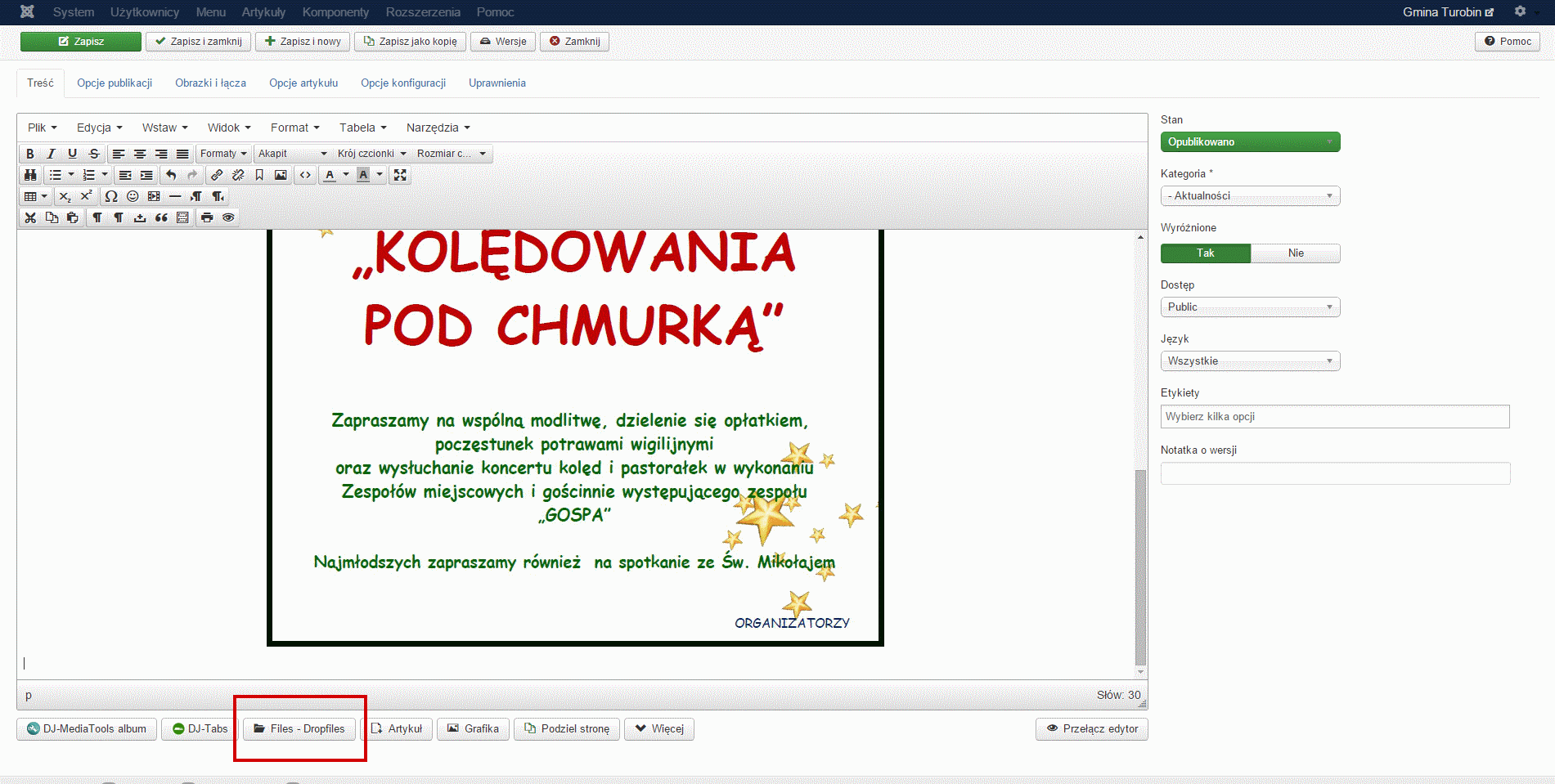The width and height of the screenshot is (1555, 784).
Task: Insert special character with Omega icon
Action: click(111, 196)
